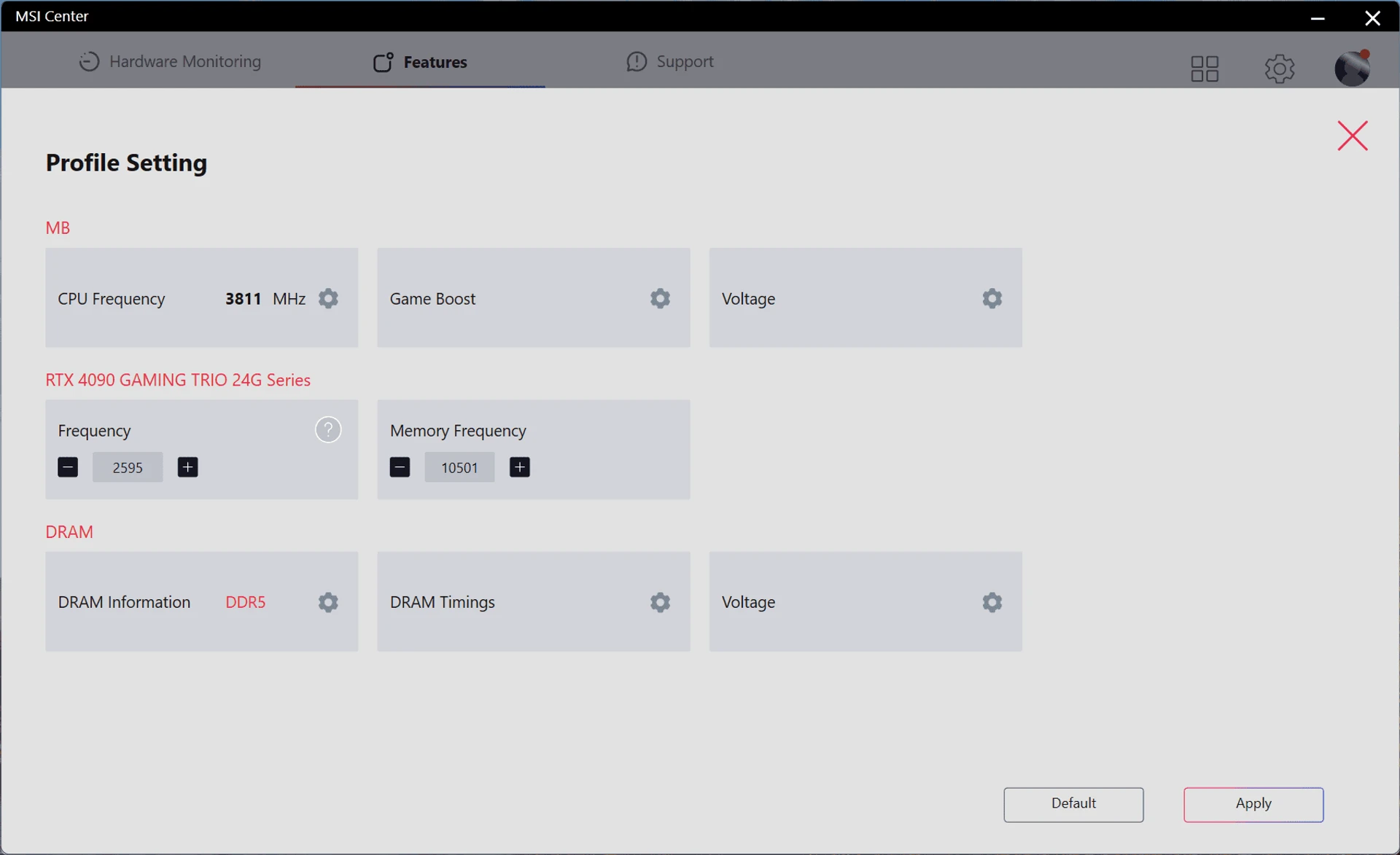Select the Features tab

[x=420, y=62]
